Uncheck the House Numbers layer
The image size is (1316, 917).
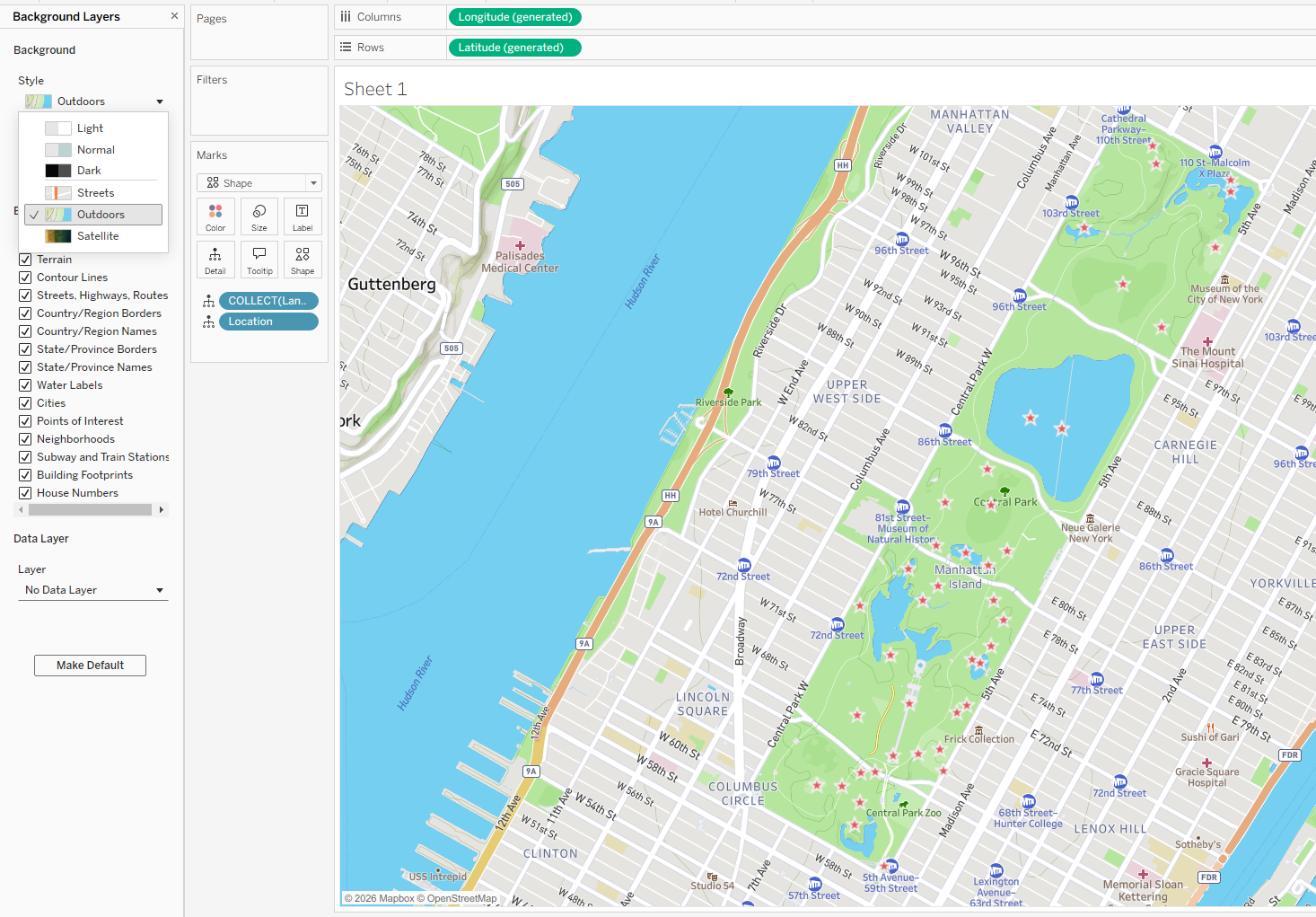[x=25, y=493]
